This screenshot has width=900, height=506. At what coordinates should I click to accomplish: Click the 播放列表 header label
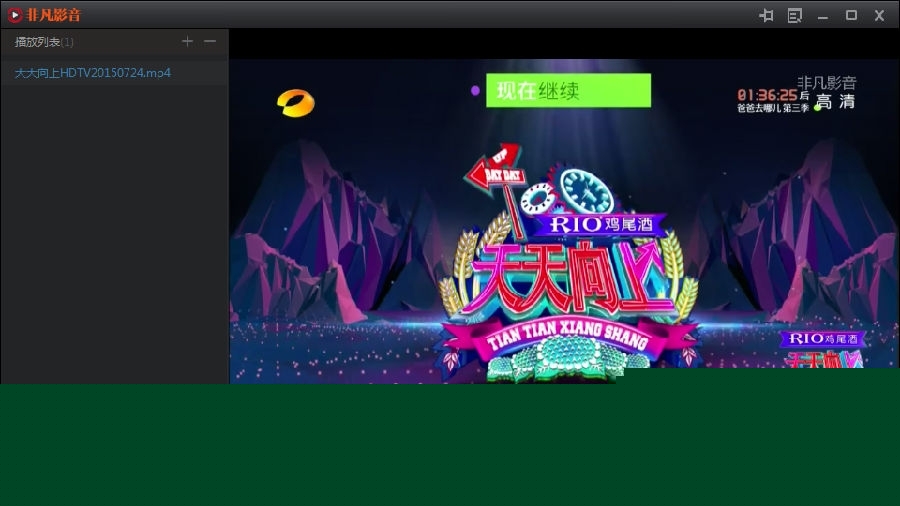point(44,42)
